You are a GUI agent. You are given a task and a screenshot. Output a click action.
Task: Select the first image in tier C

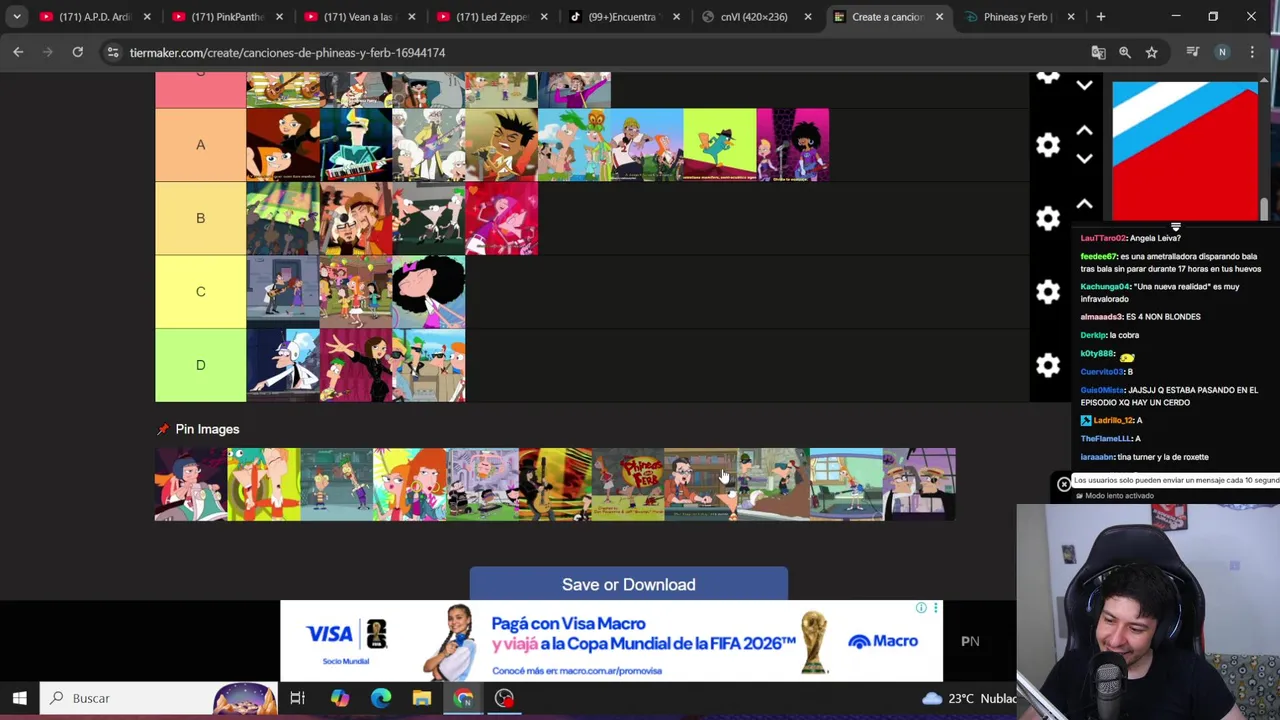pos(283,291)
